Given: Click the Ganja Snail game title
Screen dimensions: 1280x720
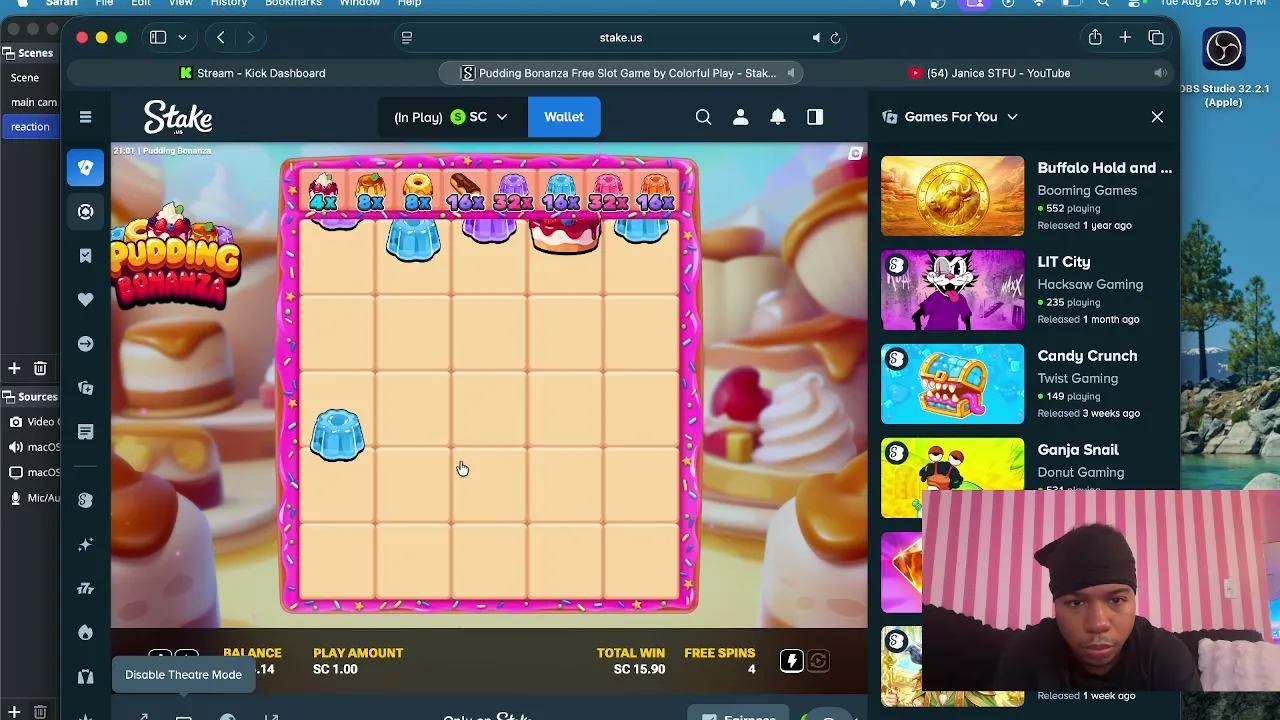Looking at the screenshot, I should click(1078, 450).
